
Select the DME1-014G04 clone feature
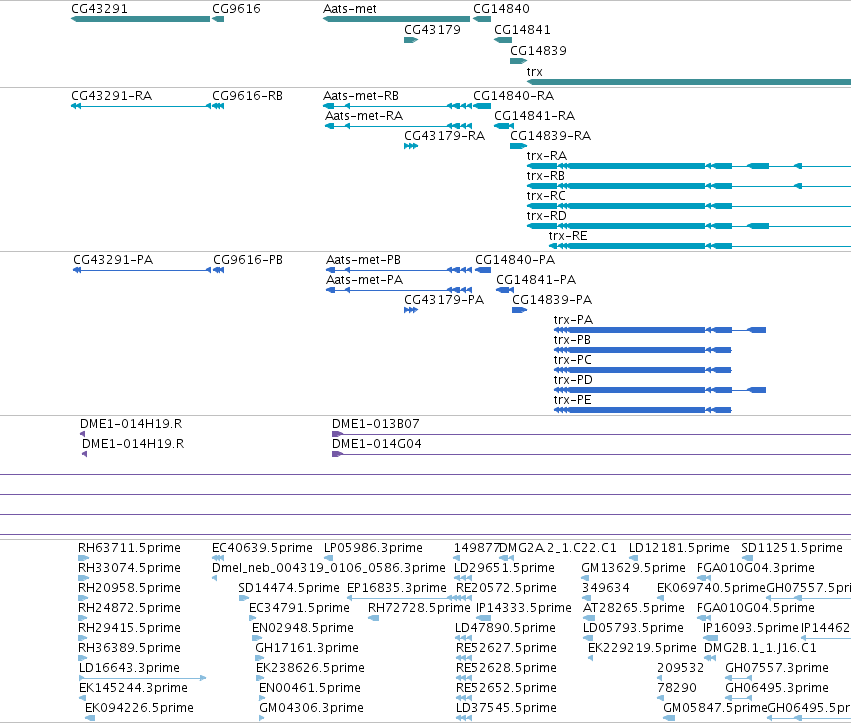click(x=592, y=454)
